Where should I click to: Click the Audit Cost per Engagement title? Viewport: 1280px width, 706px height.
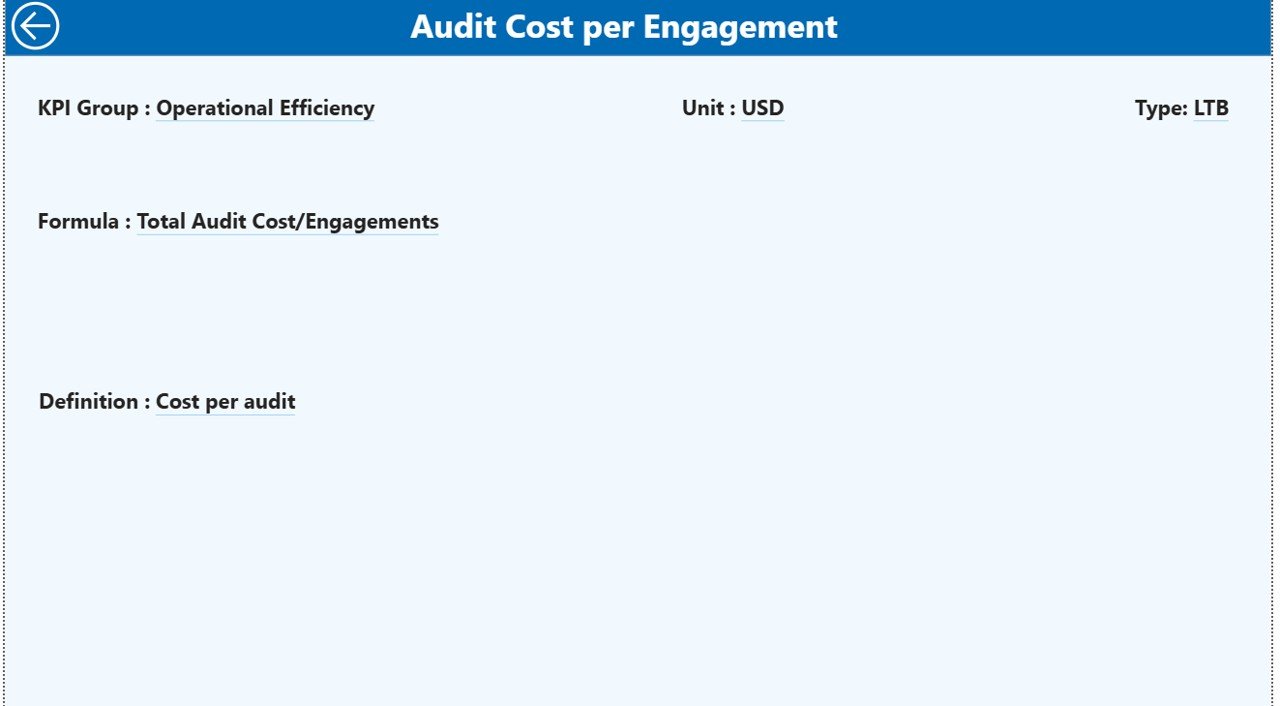(x=624, y=27)
